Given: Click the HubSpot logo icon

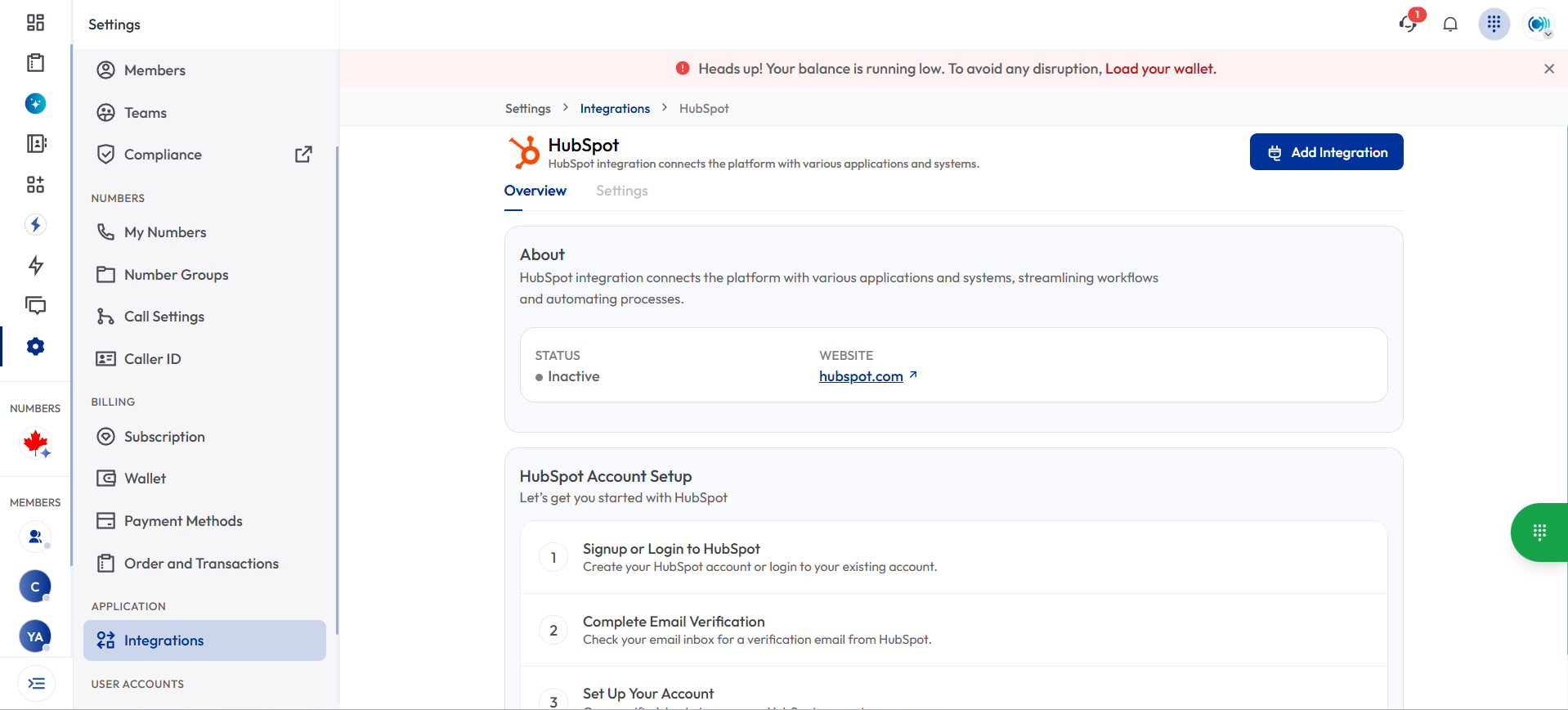Looking at the screenshot, I should coord(524,152).
